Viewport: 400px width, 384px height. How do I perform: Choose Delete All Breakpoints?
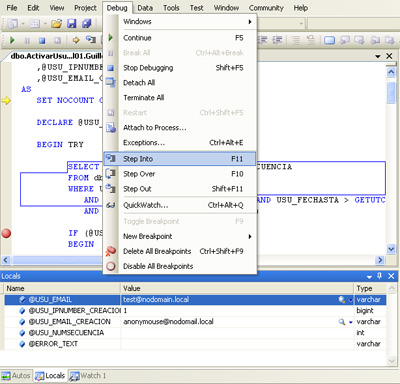point(180,251)
